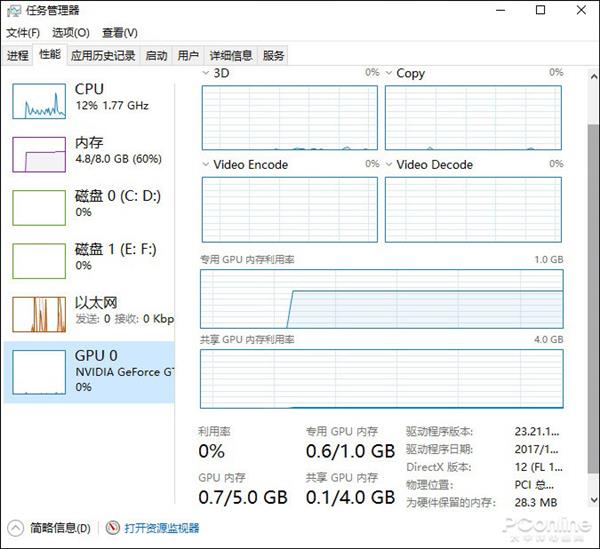Maximize the Task Manager window
The image size is (600, 549).
[x=540, y=10]
